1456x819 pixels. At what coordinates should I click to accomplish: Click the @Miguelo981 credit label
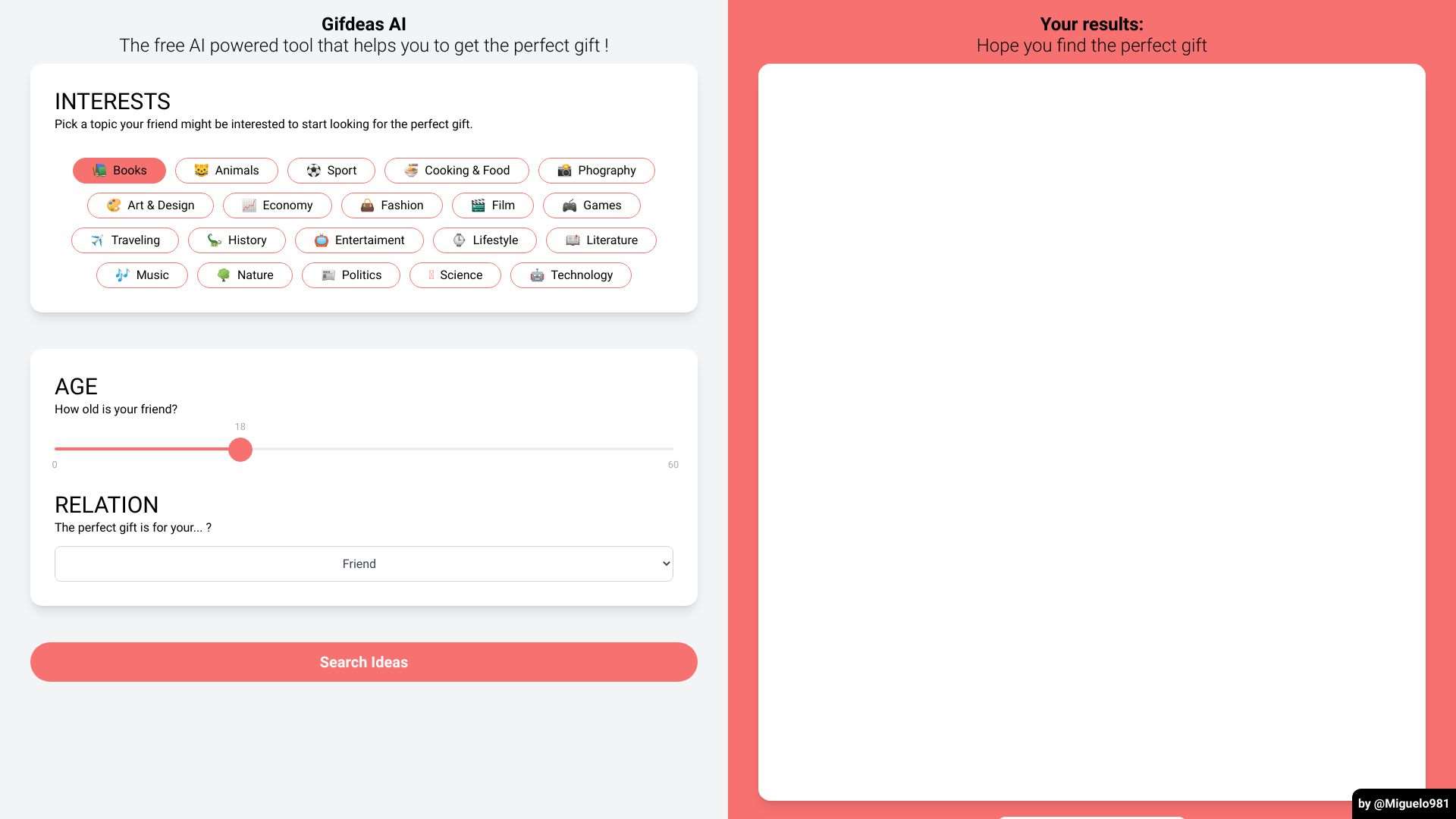click(x=1404, y=802)
